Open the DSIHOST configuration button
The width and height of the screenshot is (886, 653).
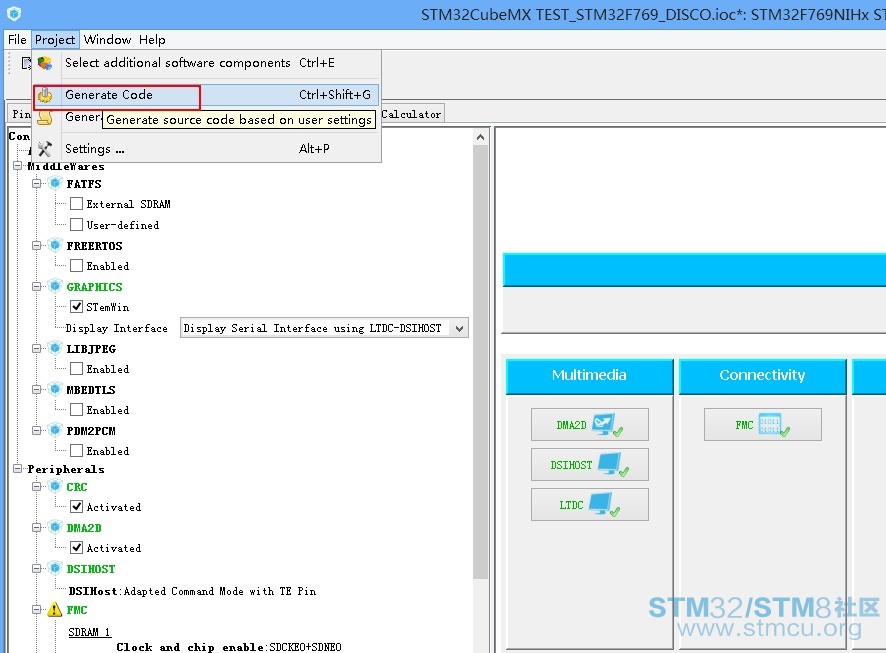(589, 465)
